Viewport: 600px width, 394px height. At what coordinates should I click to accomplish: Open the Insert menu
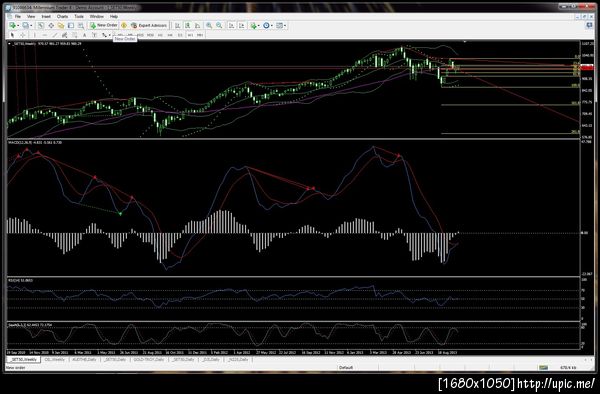pos(46,16)
